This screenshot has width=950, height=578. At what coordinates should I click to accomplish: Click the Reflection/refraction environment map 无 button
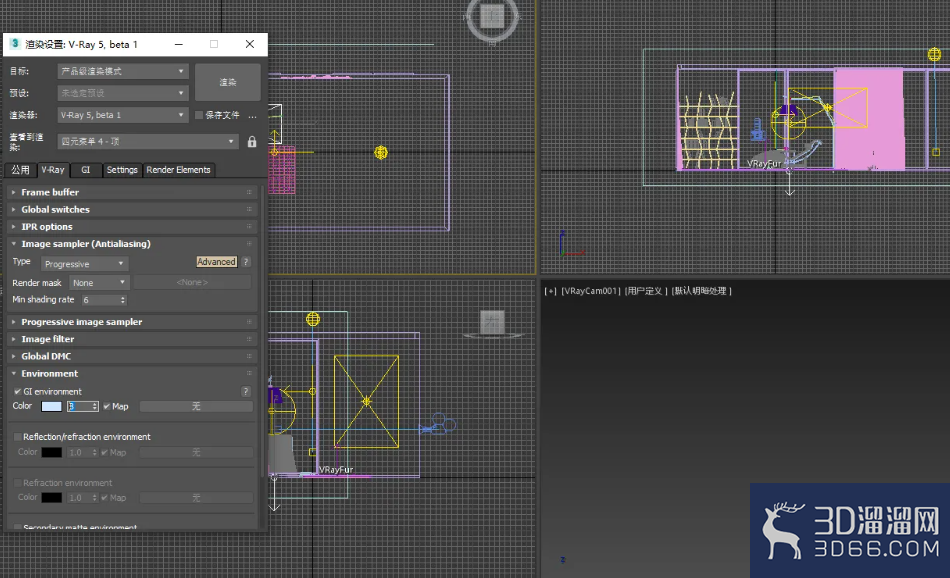pyautogui.click(x=196, y=453)
